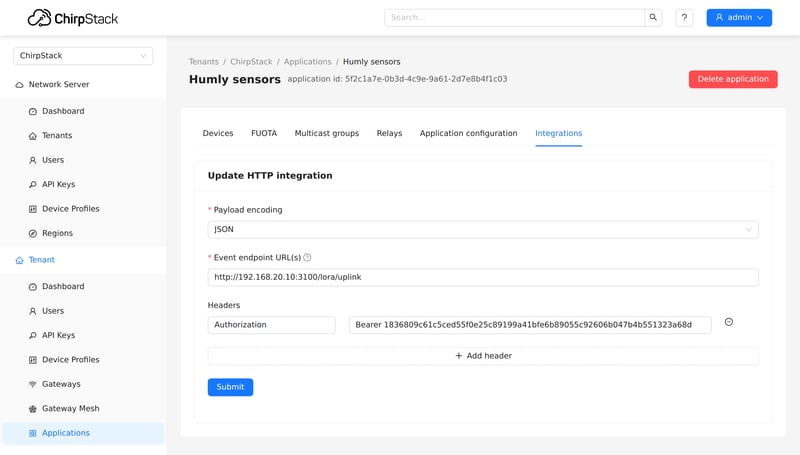Click Network Server Users person icon
Viewport: 800px width, 455px height.
tap(33, 160)
